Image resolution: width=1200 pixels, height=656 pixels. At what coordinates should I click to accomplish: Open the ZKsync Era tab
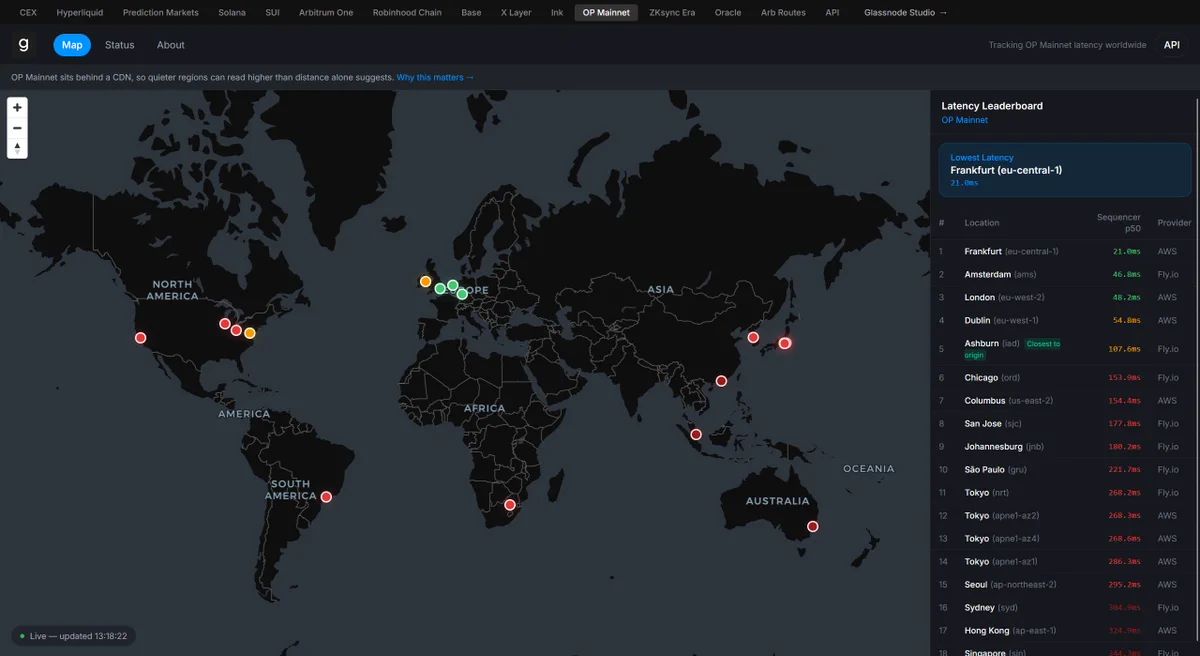[672, 13]
